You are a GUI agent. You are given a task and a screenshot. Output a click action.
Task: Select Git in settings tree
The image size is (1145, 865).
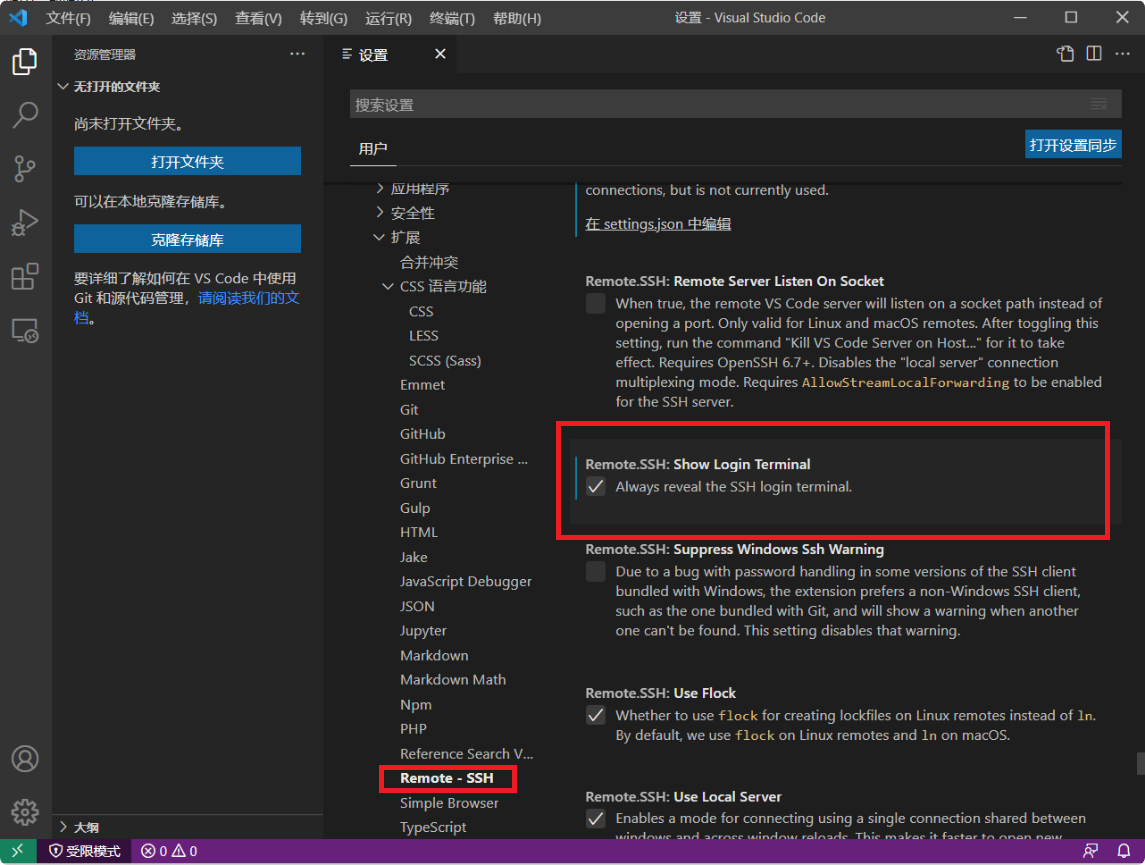point(409,410)
